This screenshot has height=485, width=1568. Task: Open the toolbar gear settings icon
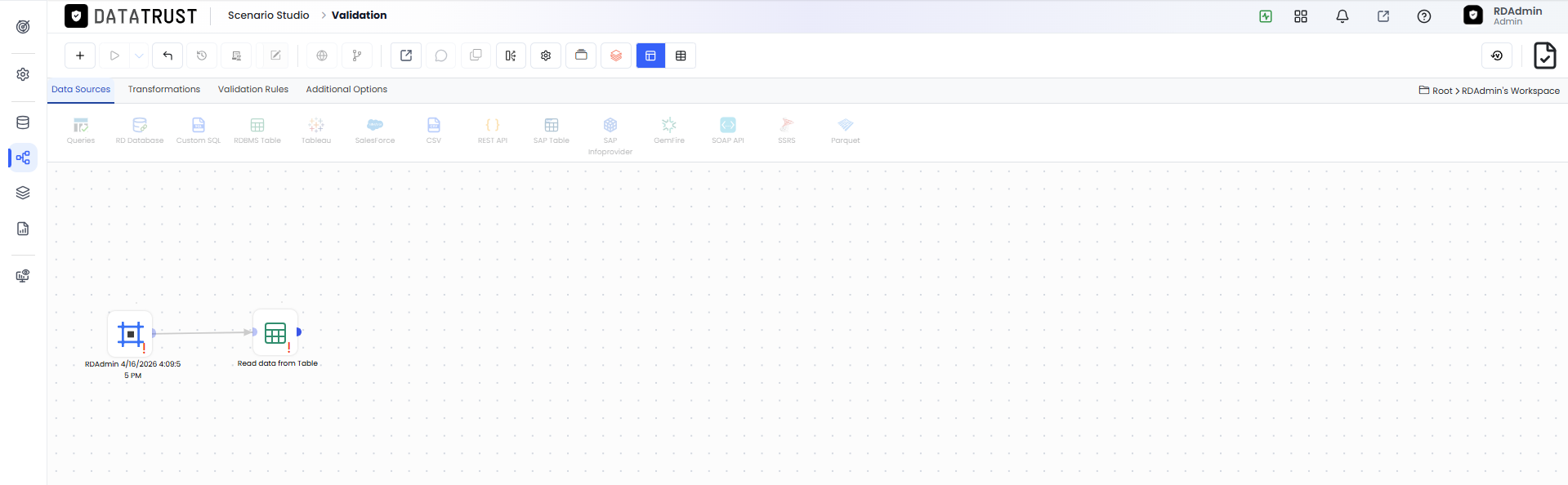tap(546, 56)
